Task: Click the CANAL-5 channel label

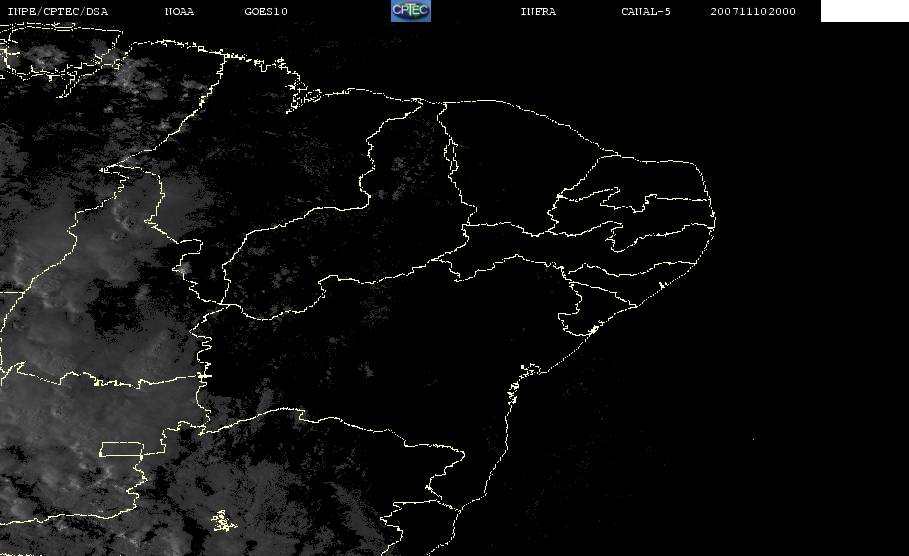Action: [x=645, y=11]
